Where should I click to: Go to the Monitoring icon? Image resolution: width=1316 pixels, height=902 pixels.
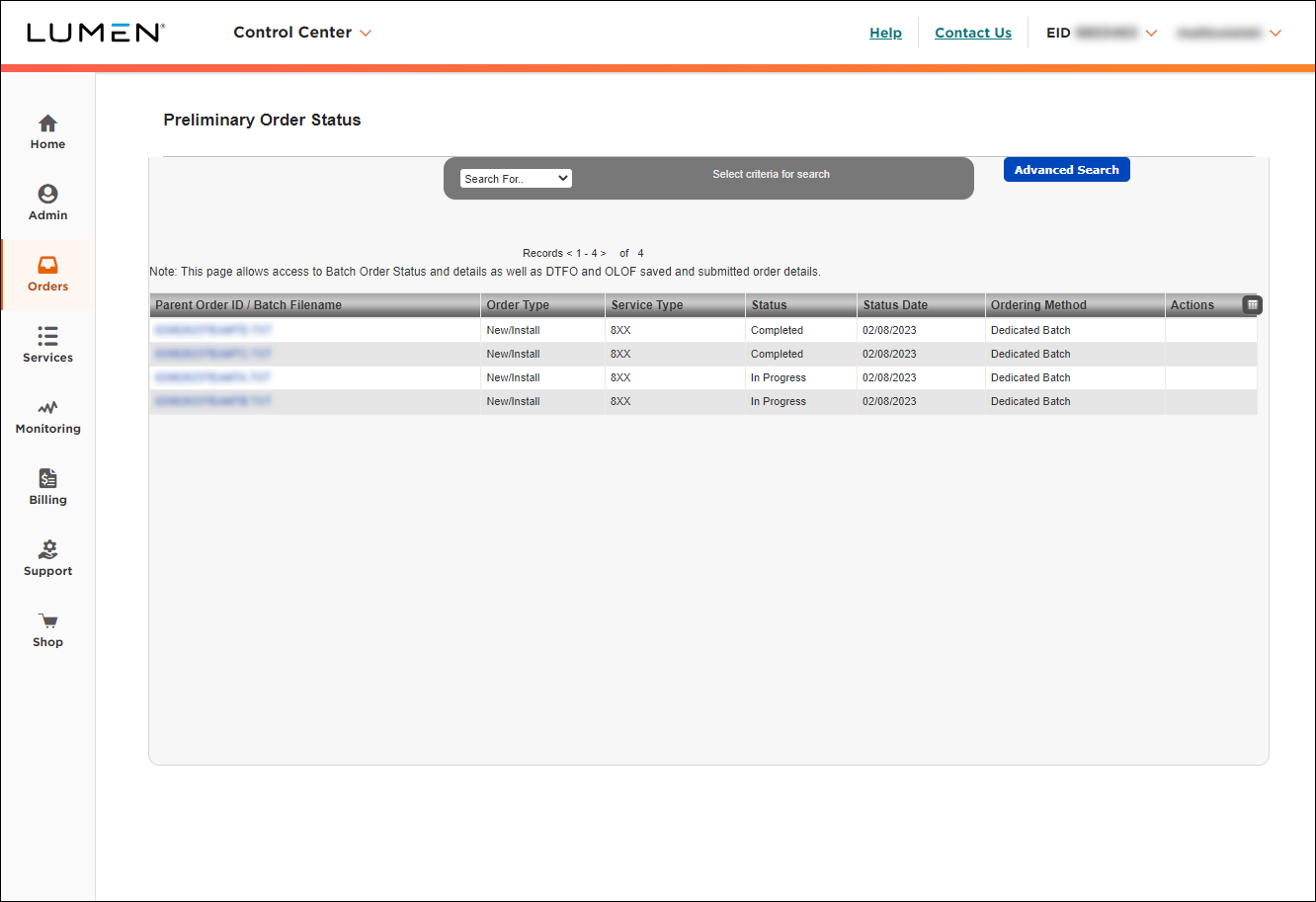(x=47, y=408)
